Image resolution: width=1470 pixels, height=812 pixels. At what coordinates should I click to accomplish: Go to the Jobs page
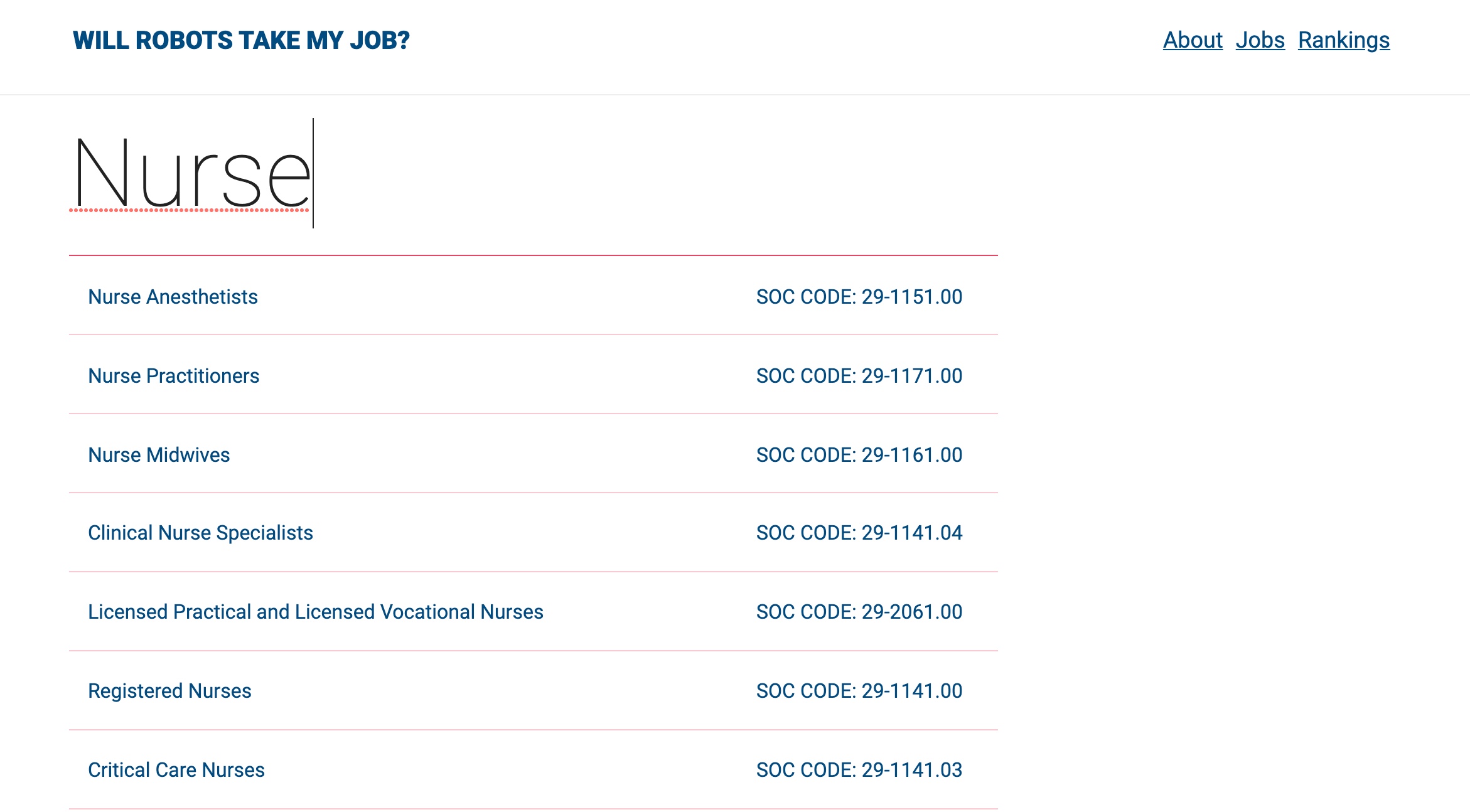point(1260,40)
